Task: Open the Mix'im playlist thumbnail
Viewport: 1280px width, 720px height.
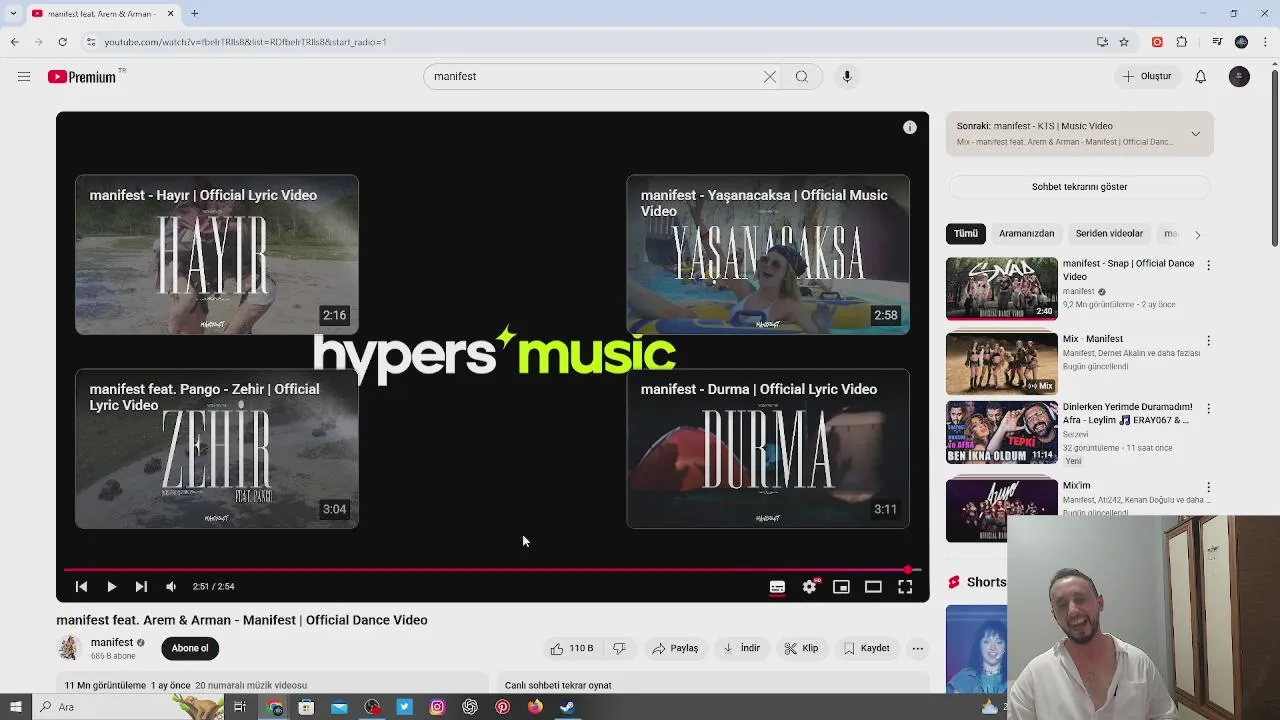Action: click(1002, 510)
